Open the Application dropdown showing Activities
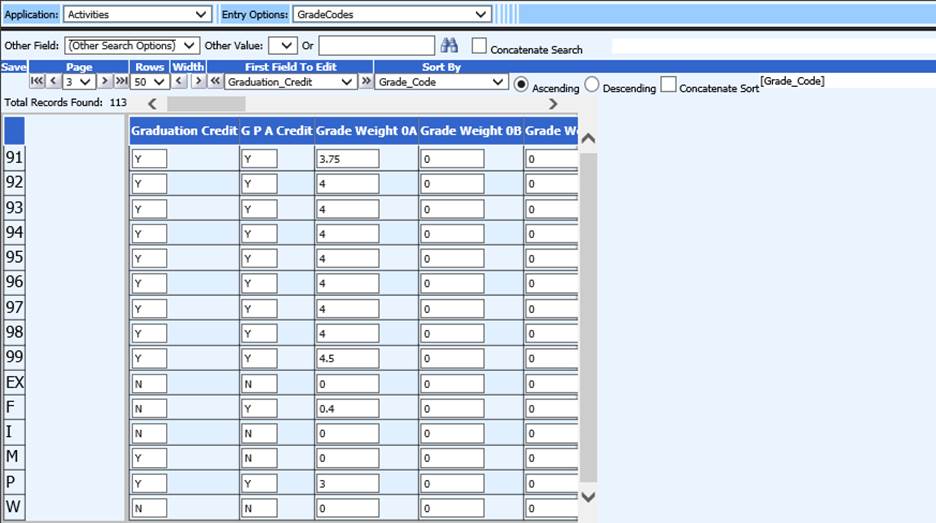Screen dimensions: 936x523 [x=137, y=14]
